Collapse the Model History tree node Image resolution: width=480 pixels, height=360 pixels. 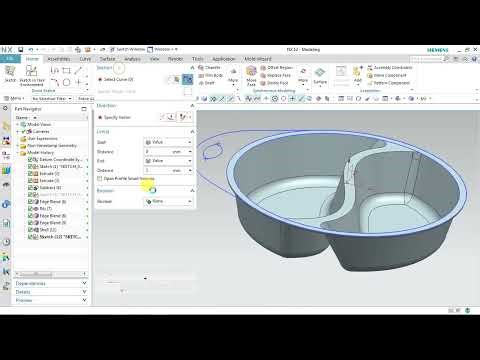coord(18,153)
